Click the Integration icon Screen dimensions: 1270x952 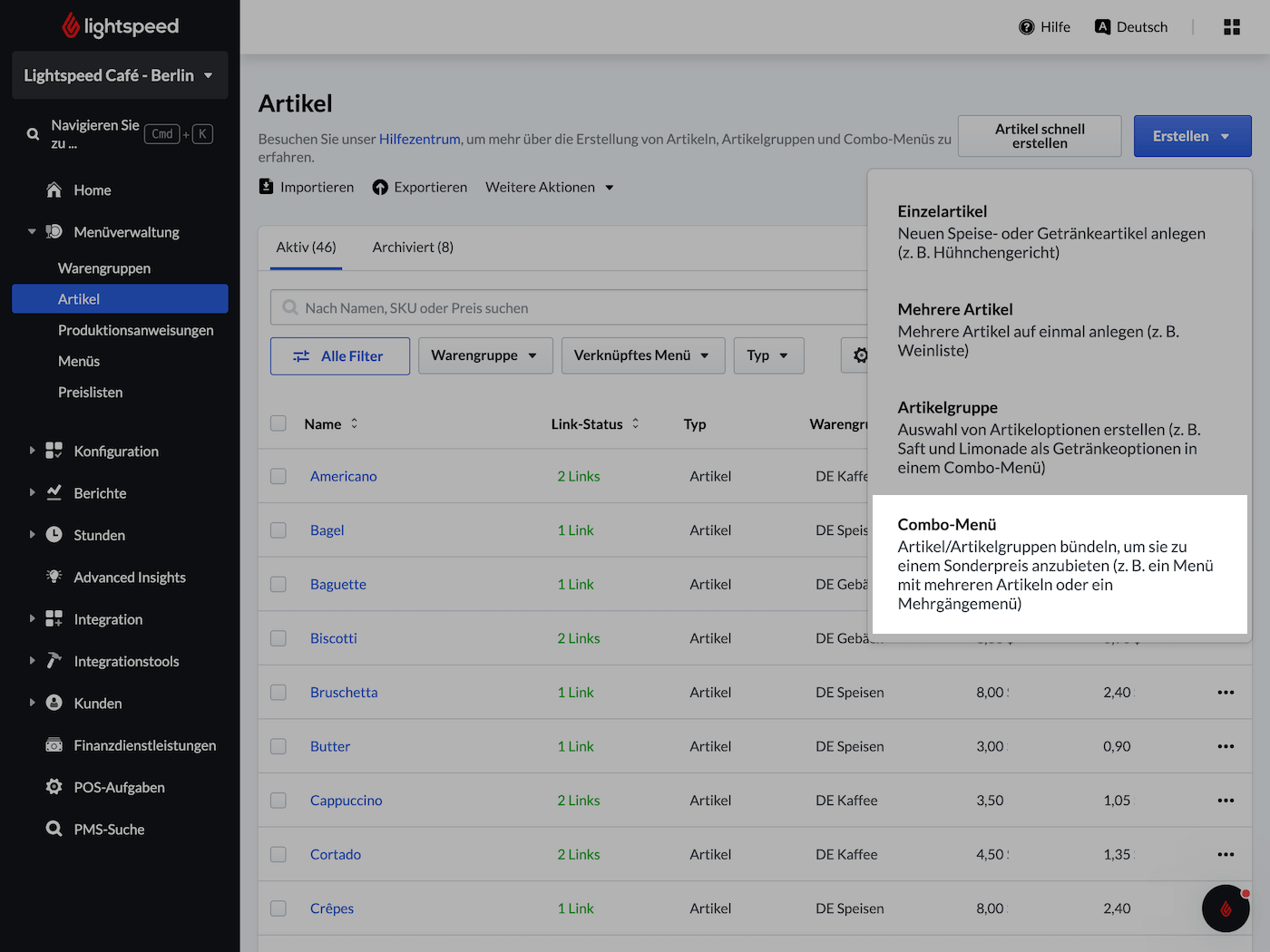click(54, 618)
